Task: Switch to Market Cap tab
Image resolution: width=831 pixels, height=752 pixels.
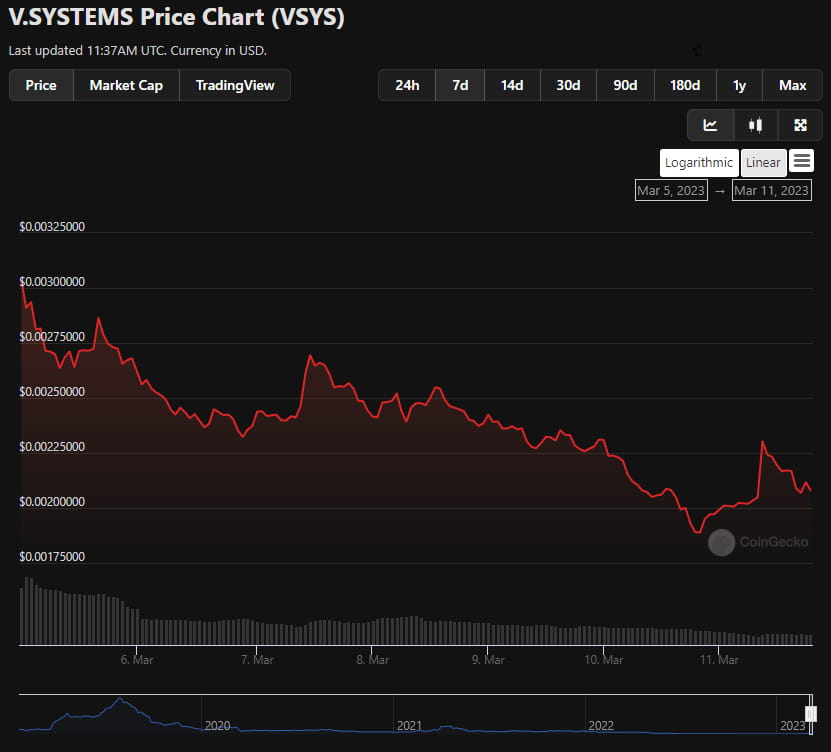Action: [x=126, y=85]
